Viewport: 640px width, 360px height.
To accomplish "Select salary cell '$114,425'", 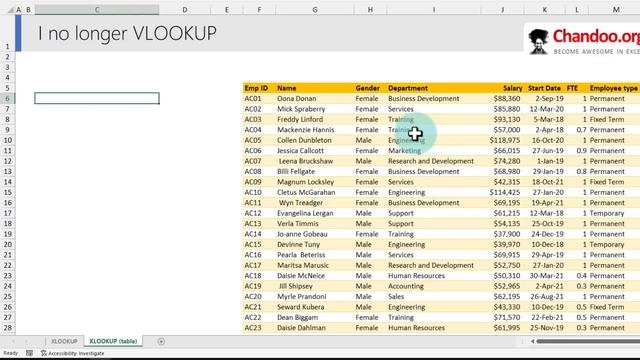I will (502, 192).
